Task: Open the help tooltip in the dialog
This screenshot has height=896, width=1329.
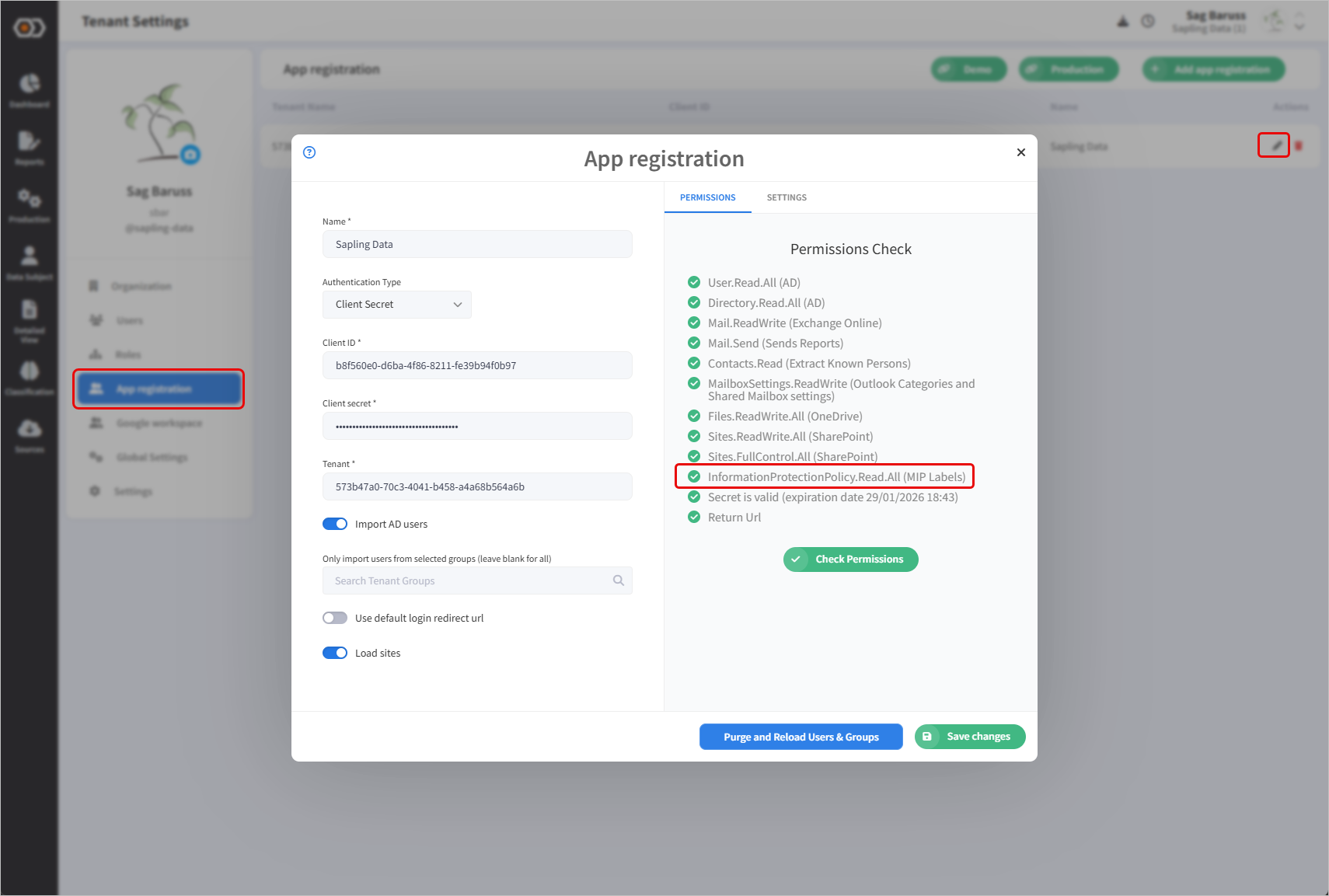Action: coord(309,152)
